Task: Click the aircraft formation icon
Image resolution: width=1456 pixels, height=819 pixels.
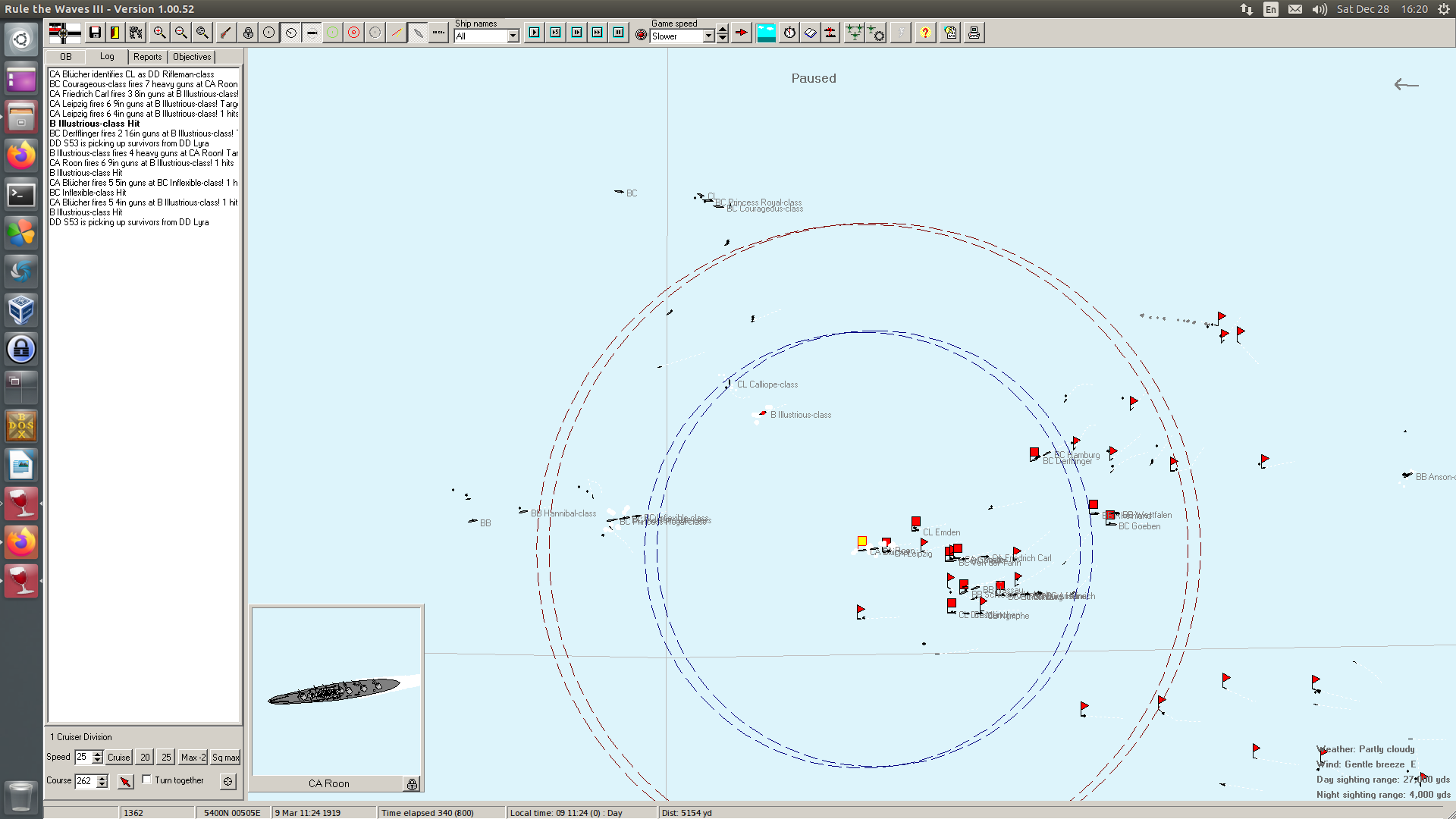Action: 854,33
